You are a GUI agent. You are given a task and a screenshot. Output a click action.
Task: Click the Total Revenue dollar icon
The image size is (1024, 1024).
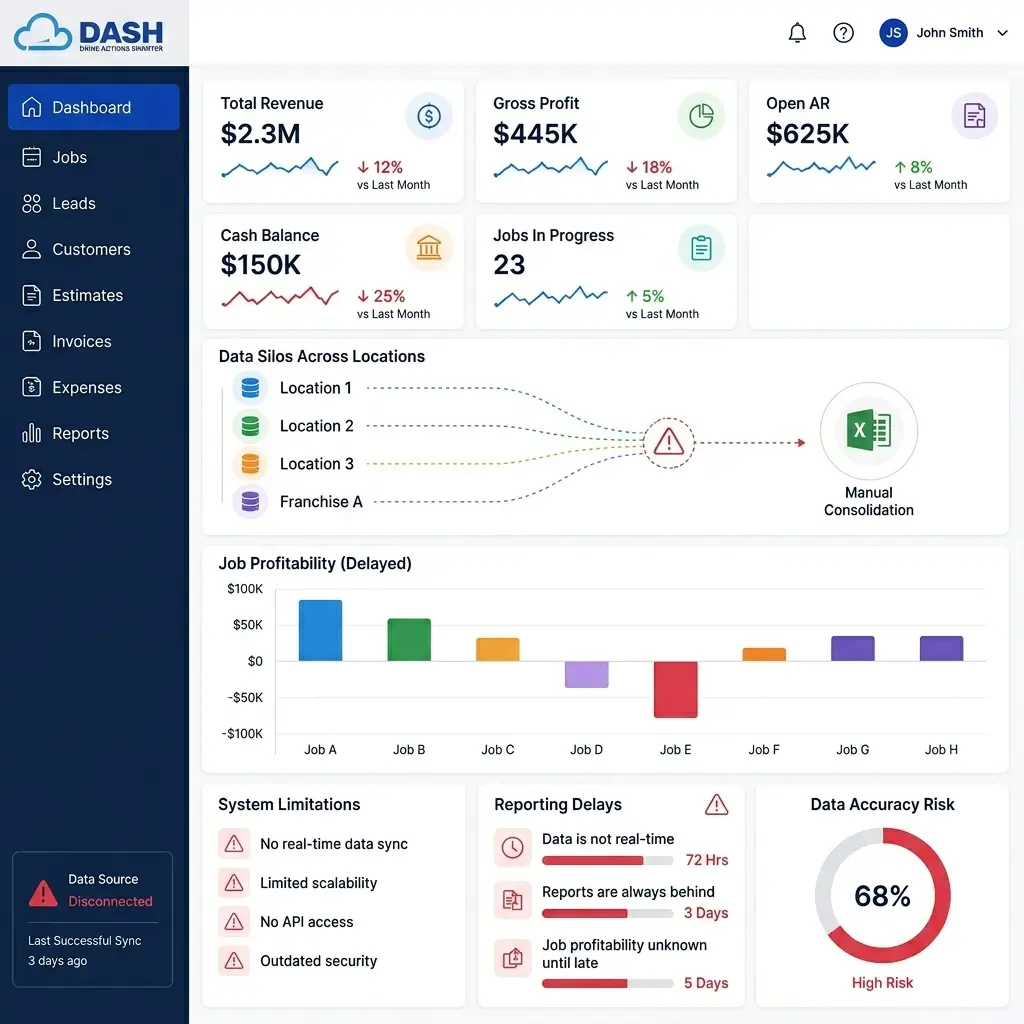(x=428, y=116)
